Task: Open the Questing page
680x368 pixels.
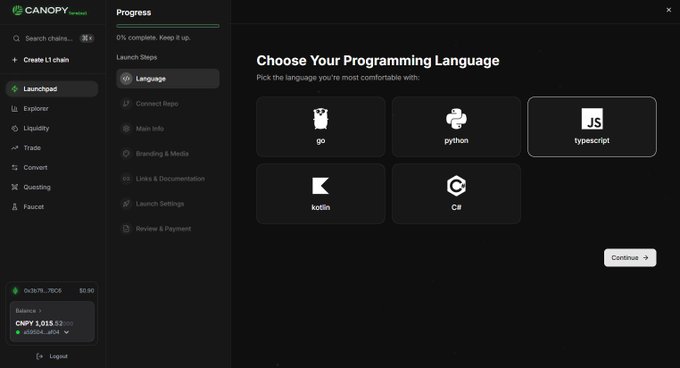Action: tap(52, 187)
